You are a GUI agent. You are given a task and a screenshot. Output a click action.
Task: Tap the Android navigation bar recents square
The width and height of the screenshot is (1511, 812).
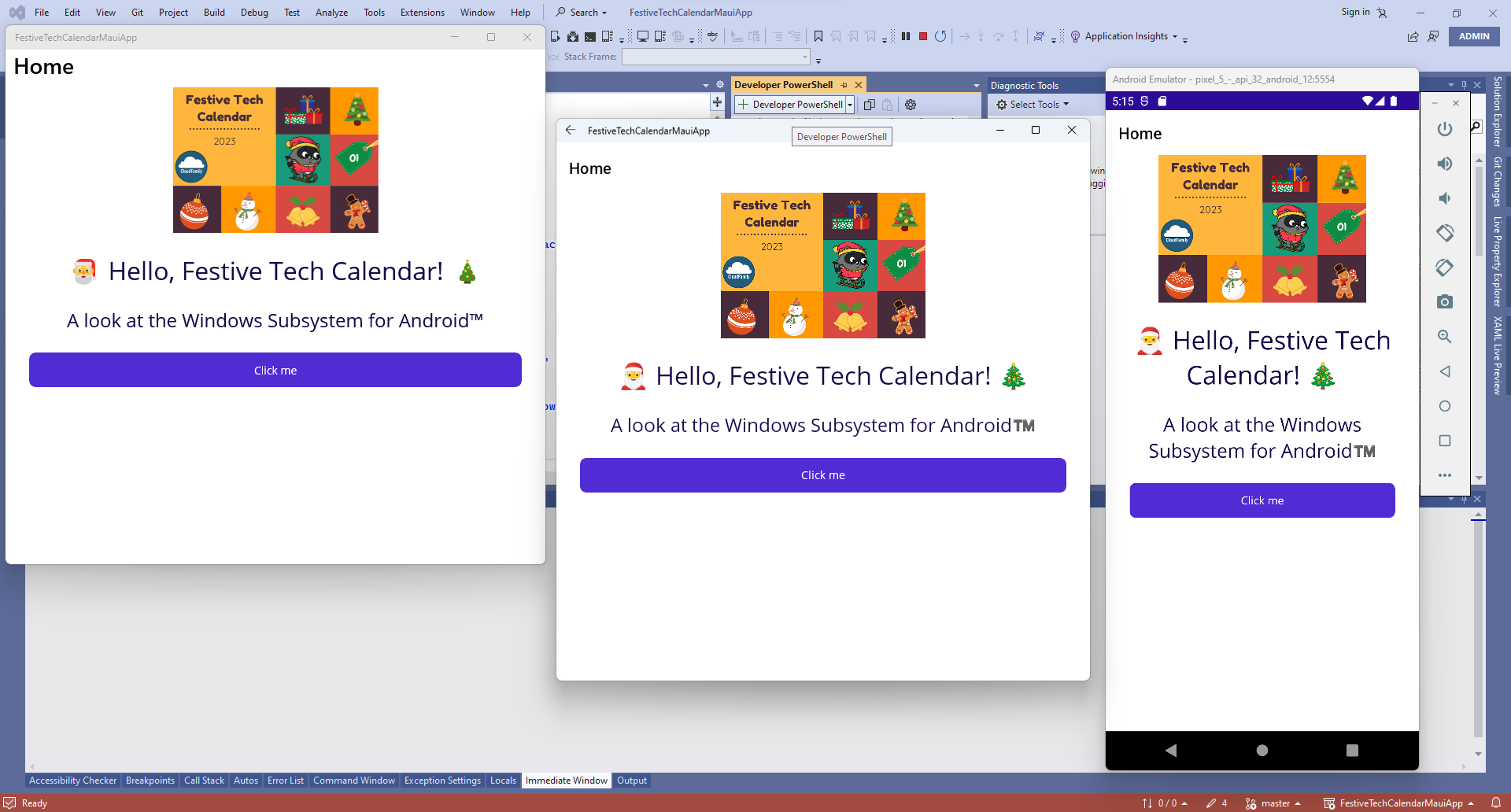(x=1352, y=751)
